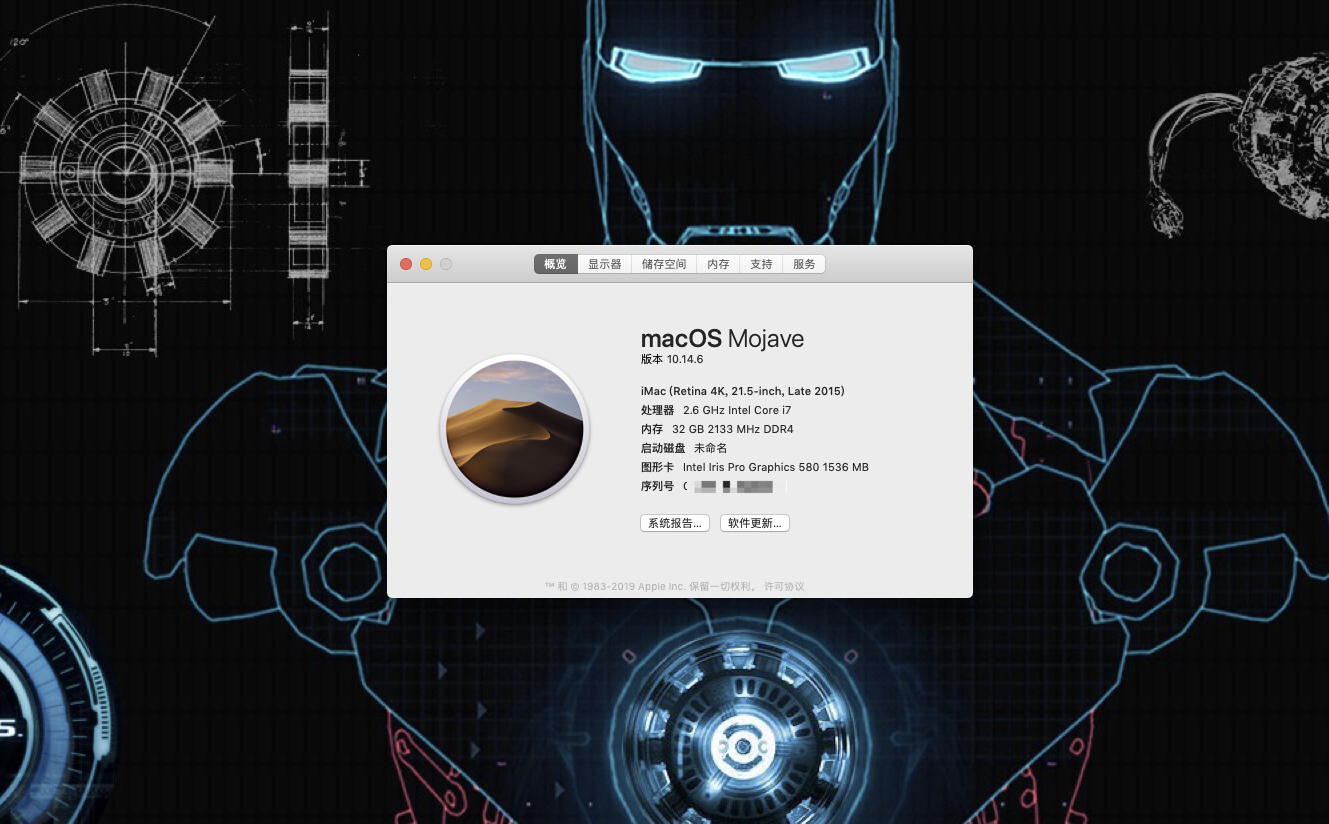The height and width of the screenshot is (824, 1329).
Task: Close the About This Mac window
Action: coord(406,264)
